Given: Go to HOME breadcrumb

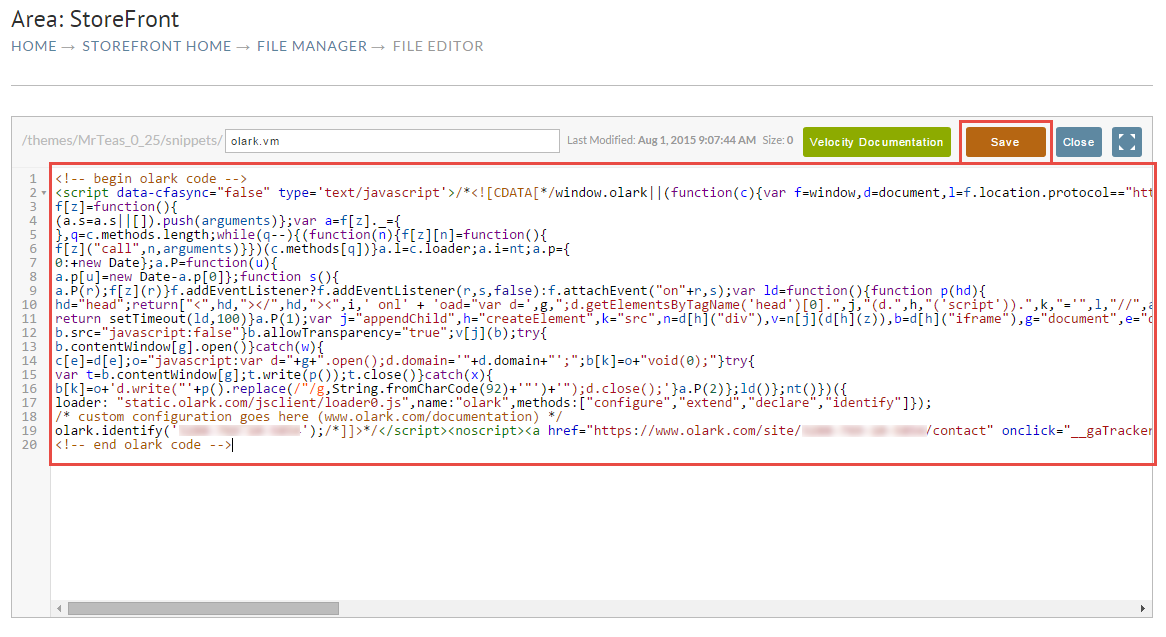Looking at the screenshot, I should click(x=33, y=46).
